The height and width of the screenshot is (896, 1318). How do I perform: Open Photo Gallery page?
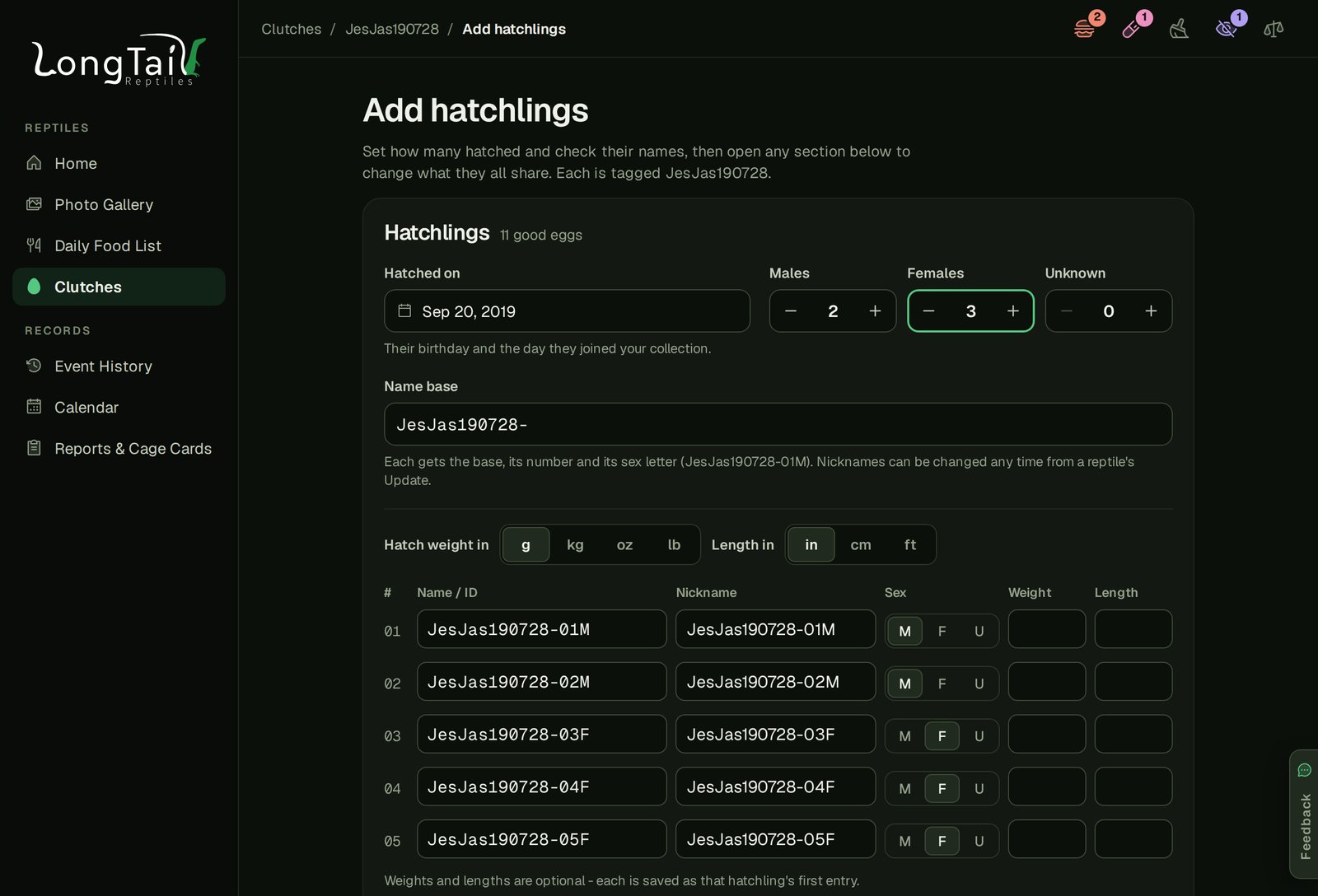(119, 204)
